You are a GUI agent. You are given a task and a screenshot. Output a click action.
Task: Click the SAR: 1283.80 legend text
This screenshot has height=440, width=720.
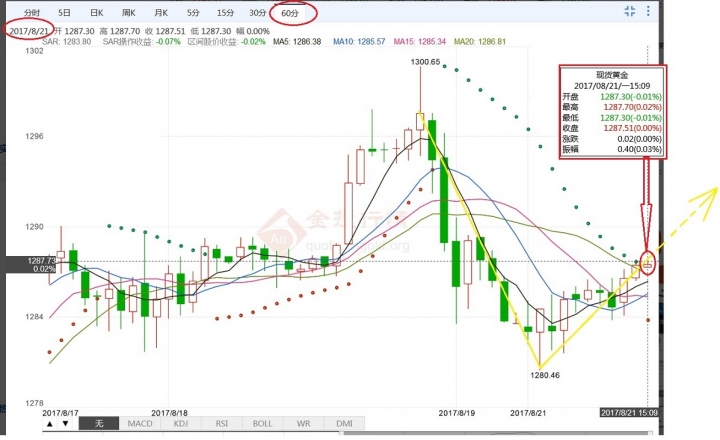pos(67,42)
